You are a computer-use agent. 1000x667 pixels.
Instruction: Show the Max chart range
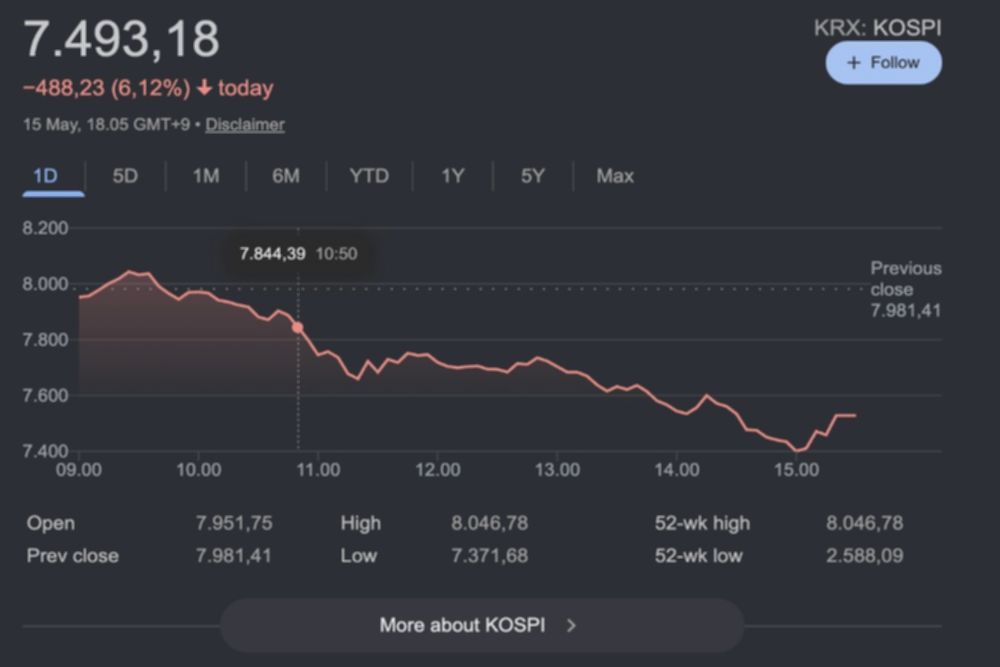[615, 176]
